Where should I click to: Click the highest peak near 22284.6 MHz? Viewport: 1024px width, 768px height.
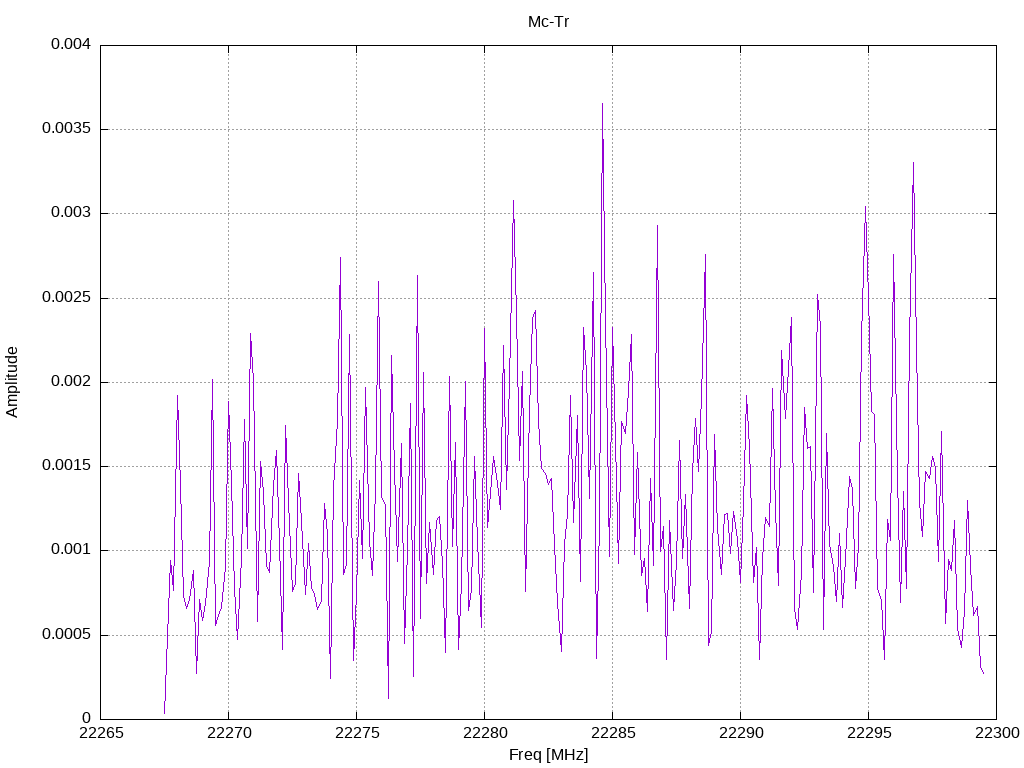[602, 104]
